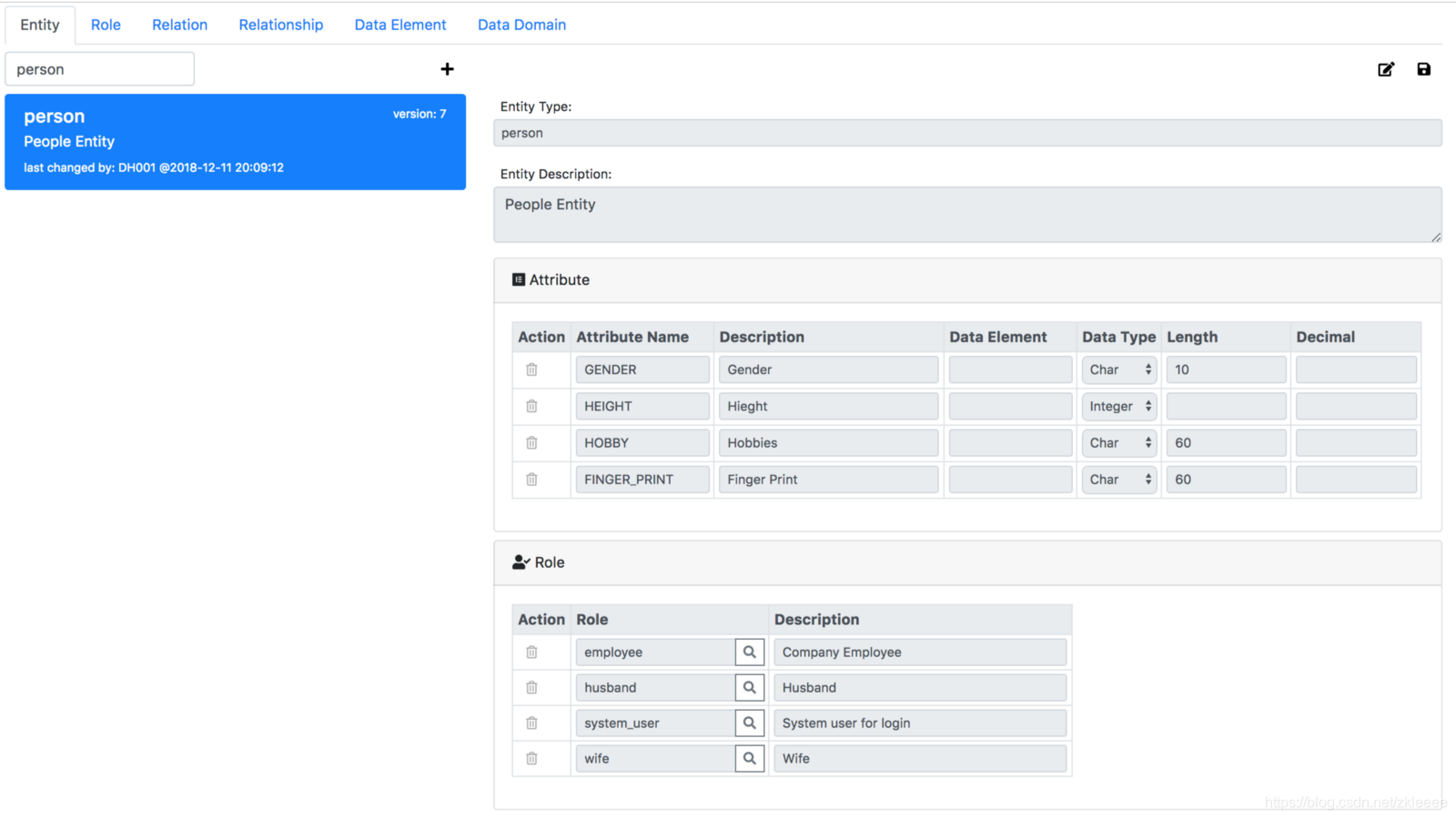Screen dimensions: 1456x819
Task: Edit the Length field showing 10
Action: click(1226, 369)
